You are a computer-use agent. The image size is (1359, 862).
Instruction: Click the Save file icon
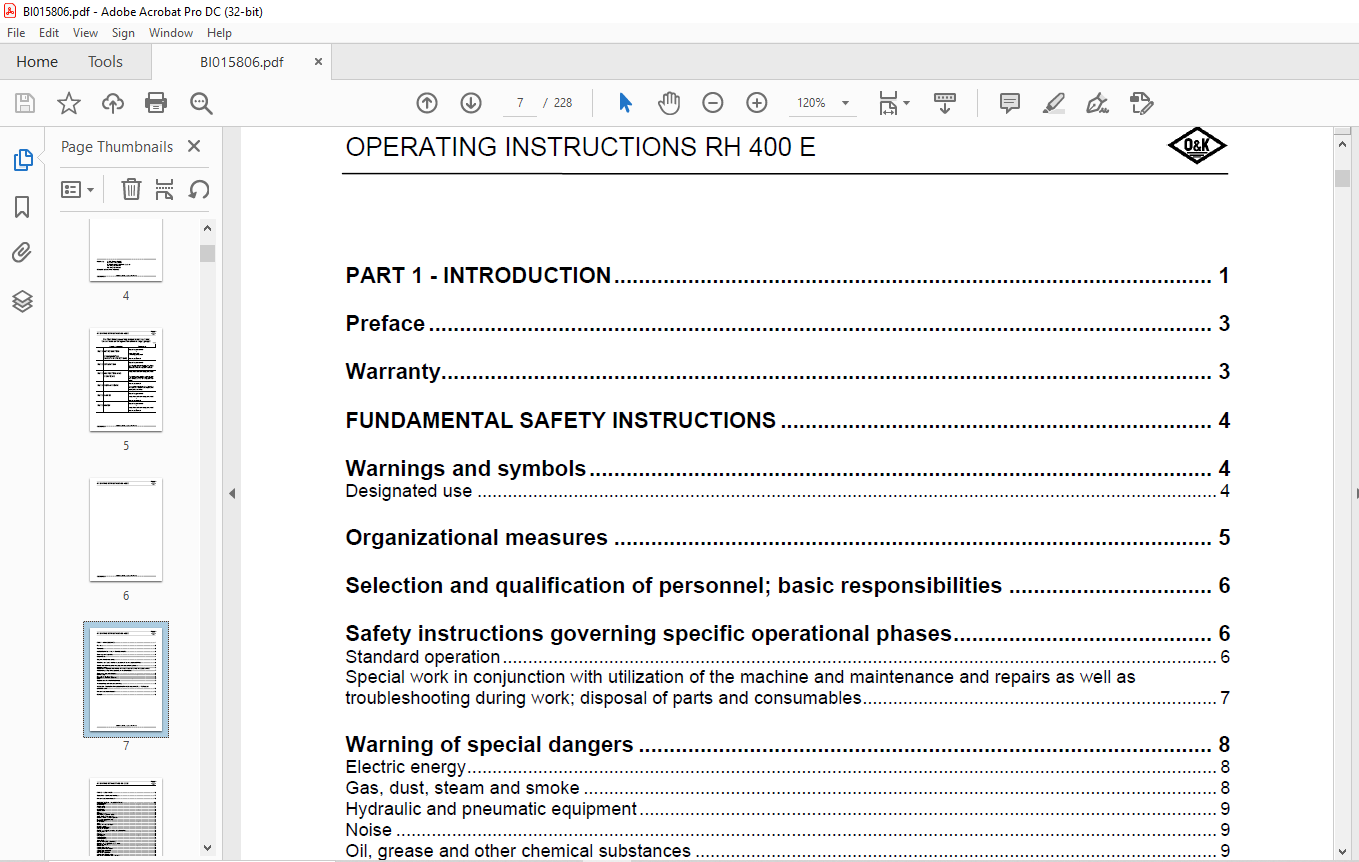click(x=24, y=103)
